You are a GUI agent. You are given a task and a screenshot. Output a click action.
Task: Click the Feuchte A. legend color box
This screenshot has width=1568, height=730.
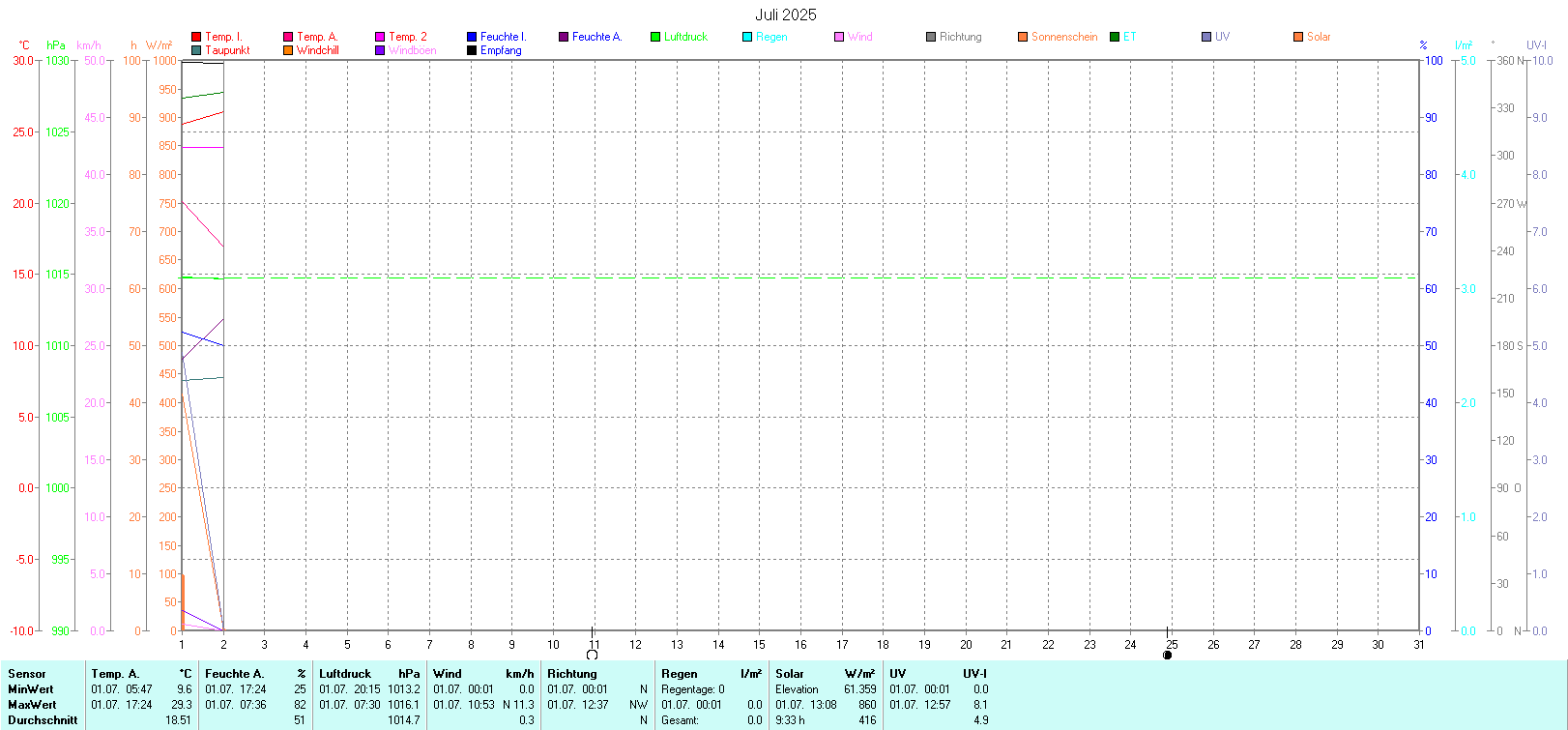564,37
